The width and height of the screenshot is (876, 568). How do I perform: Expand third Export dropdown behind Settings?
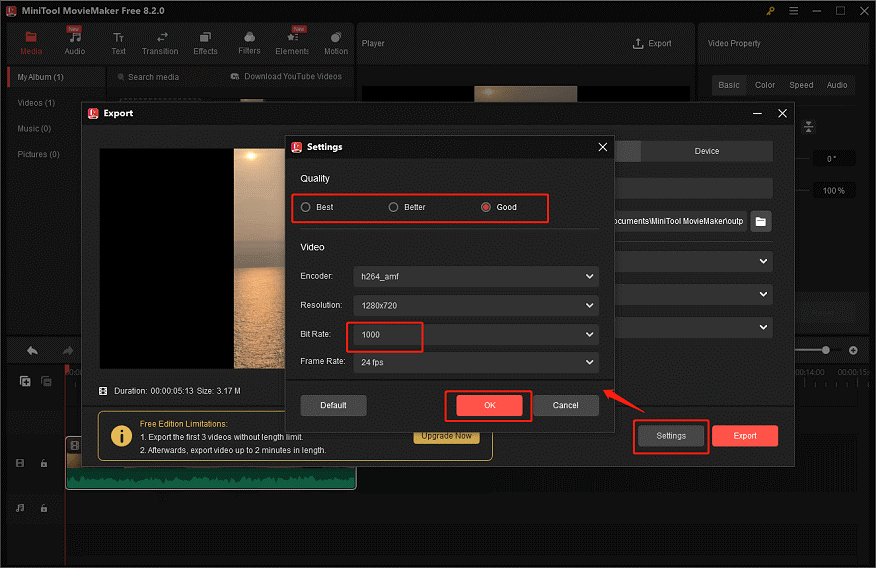(763, 327)
